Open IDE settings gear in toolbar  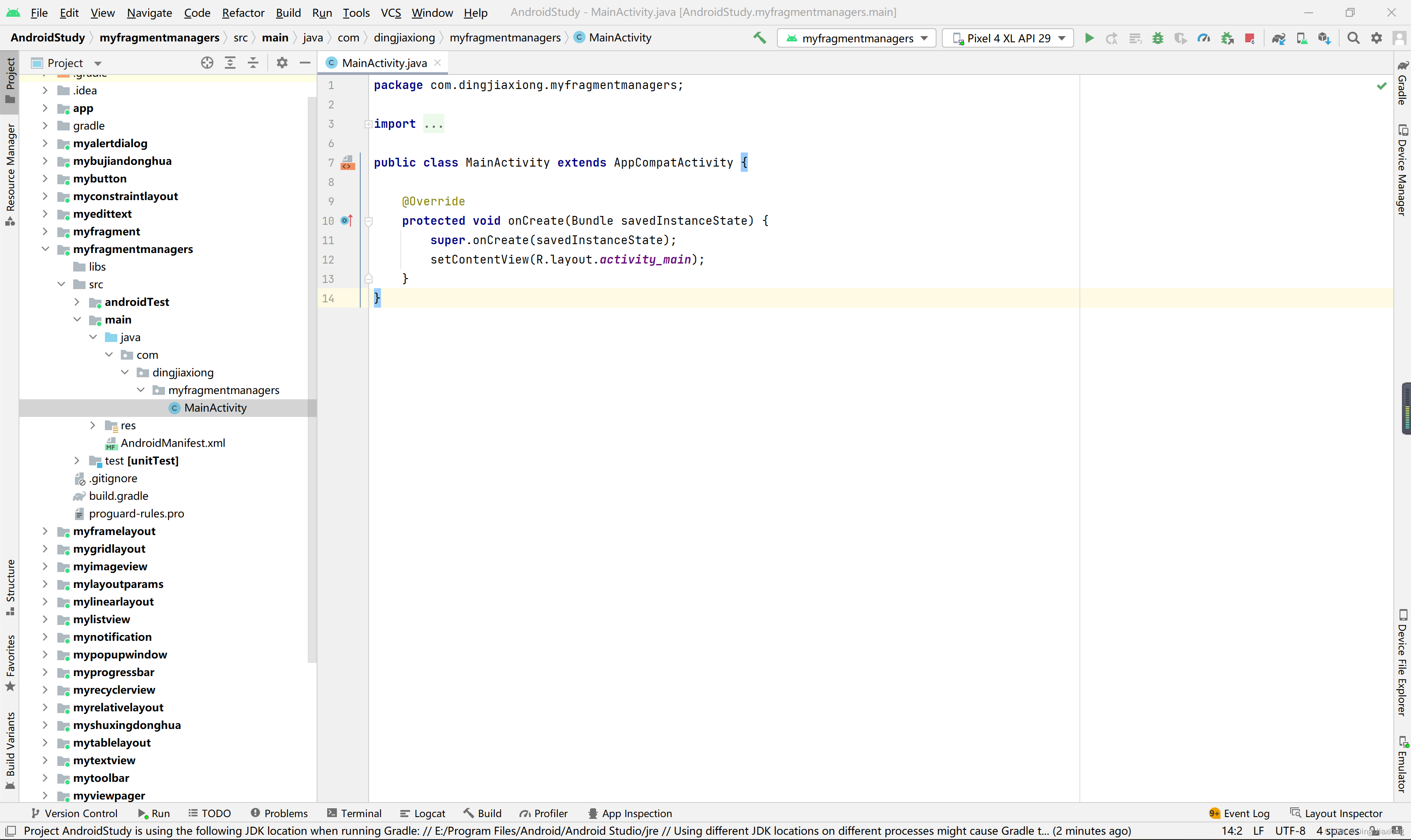pyautogui.click(x=1377, y=38)
